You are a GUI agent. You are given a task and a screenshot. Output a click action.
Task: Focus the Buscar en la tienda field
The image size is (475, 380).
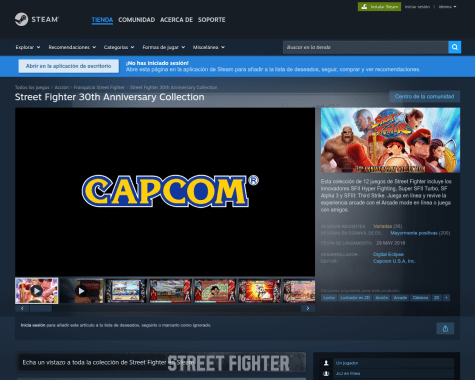pos(366,47)
